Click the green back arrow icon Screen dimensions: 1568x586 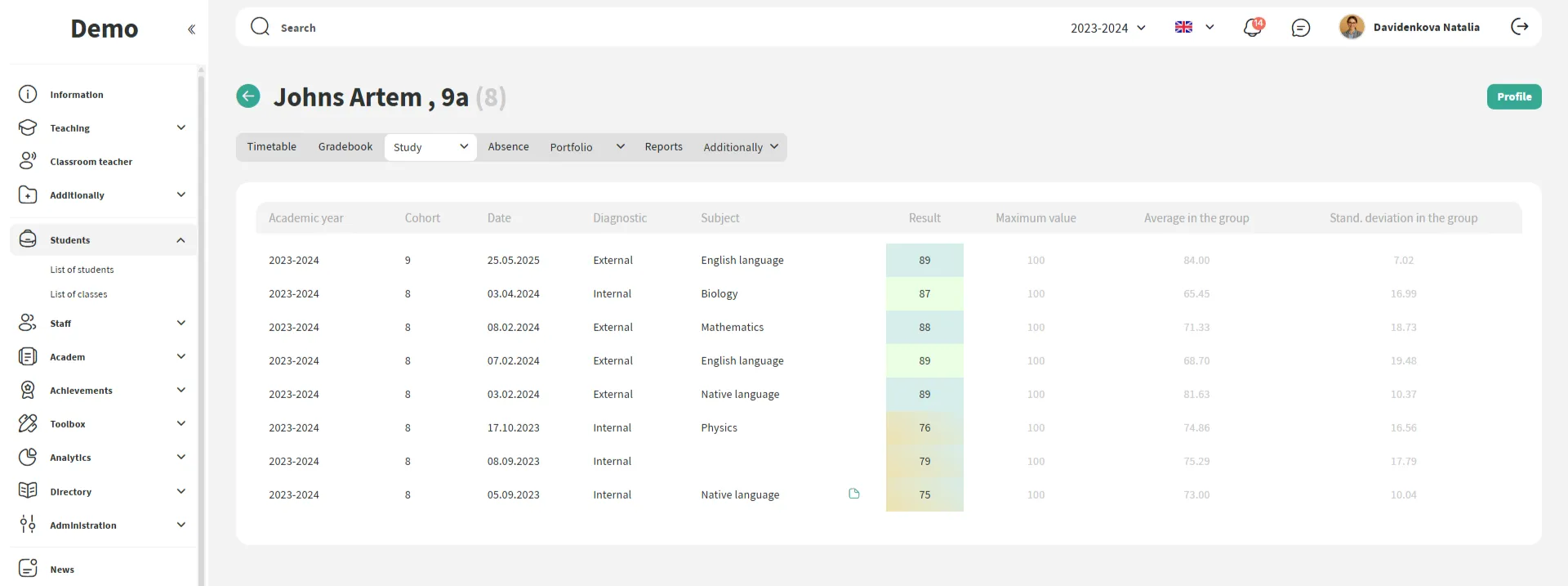click(x=248, y=96)
